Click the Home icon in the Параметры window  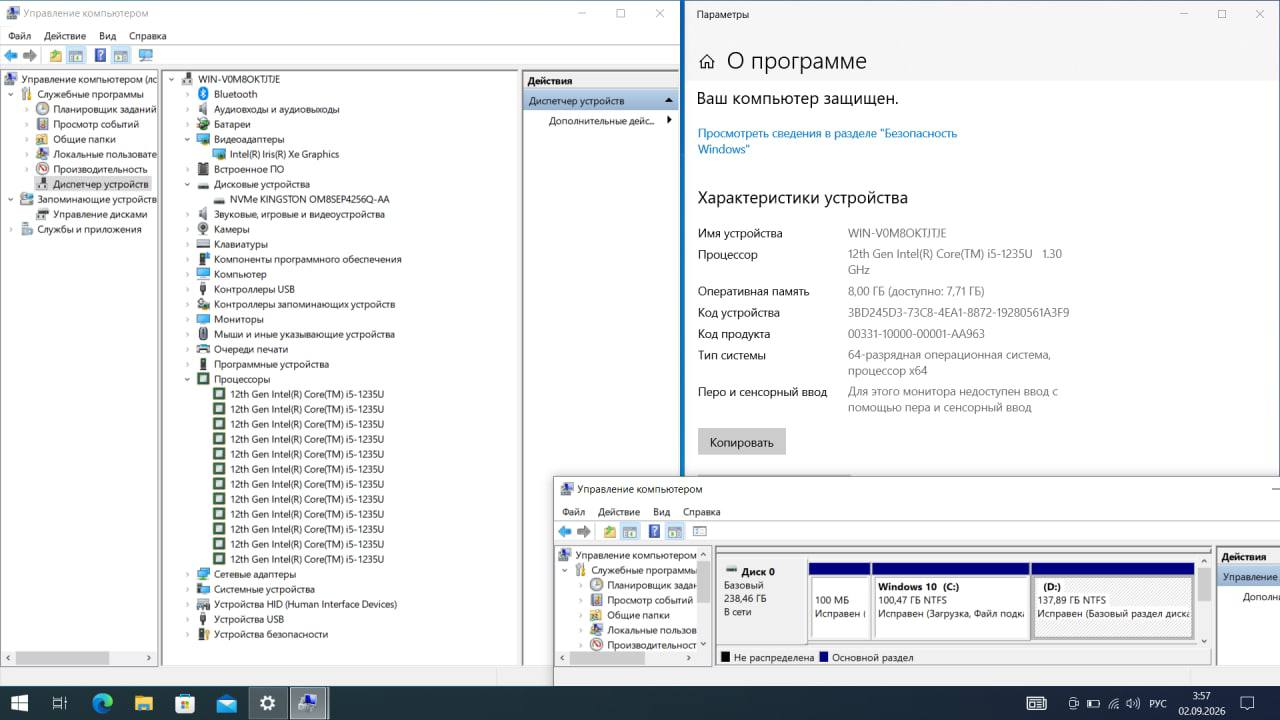tap(707, 62)
